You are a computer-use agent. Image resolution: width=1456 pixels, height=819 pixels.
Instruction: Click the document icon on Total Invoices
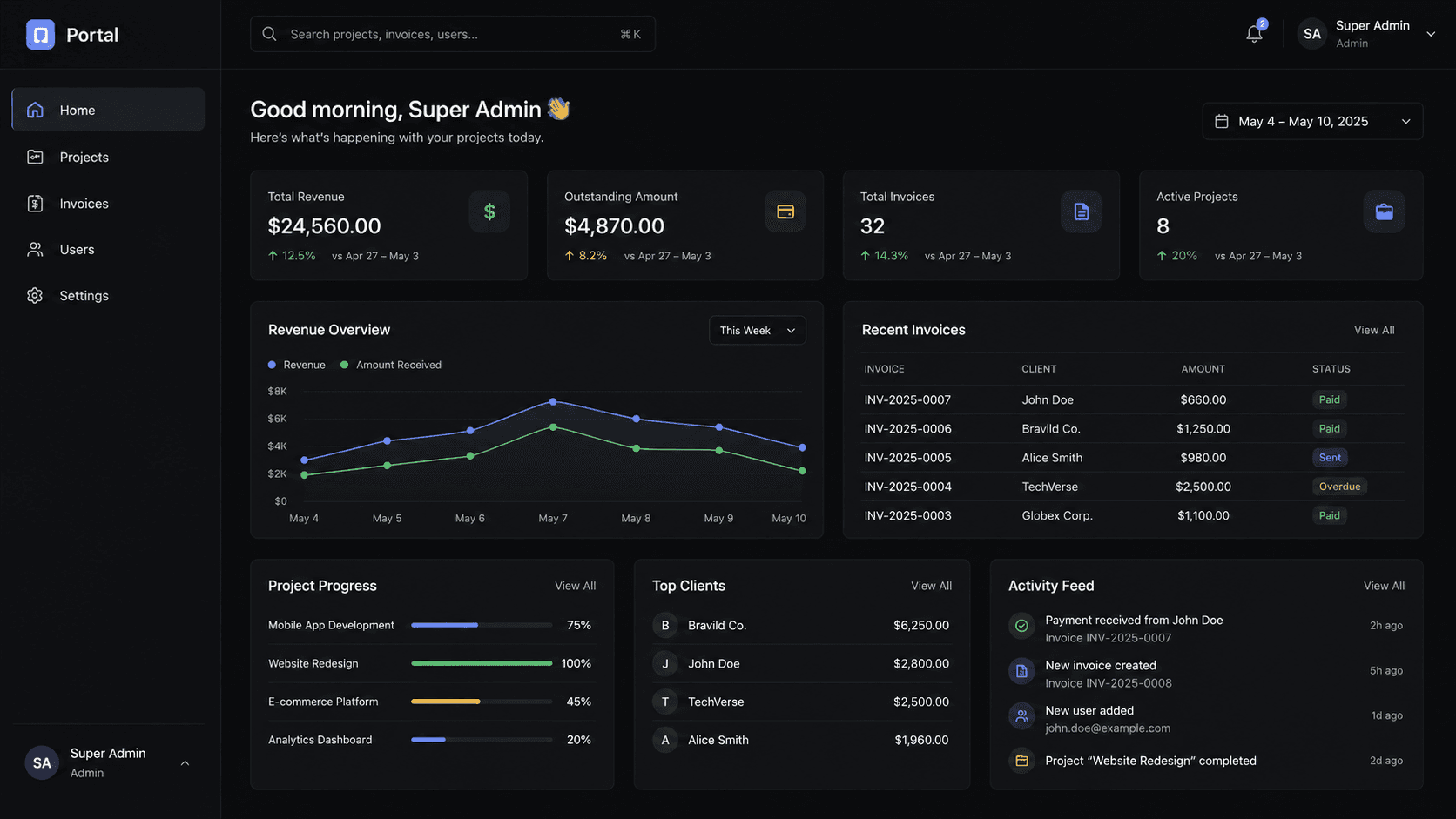(1082, 211)
